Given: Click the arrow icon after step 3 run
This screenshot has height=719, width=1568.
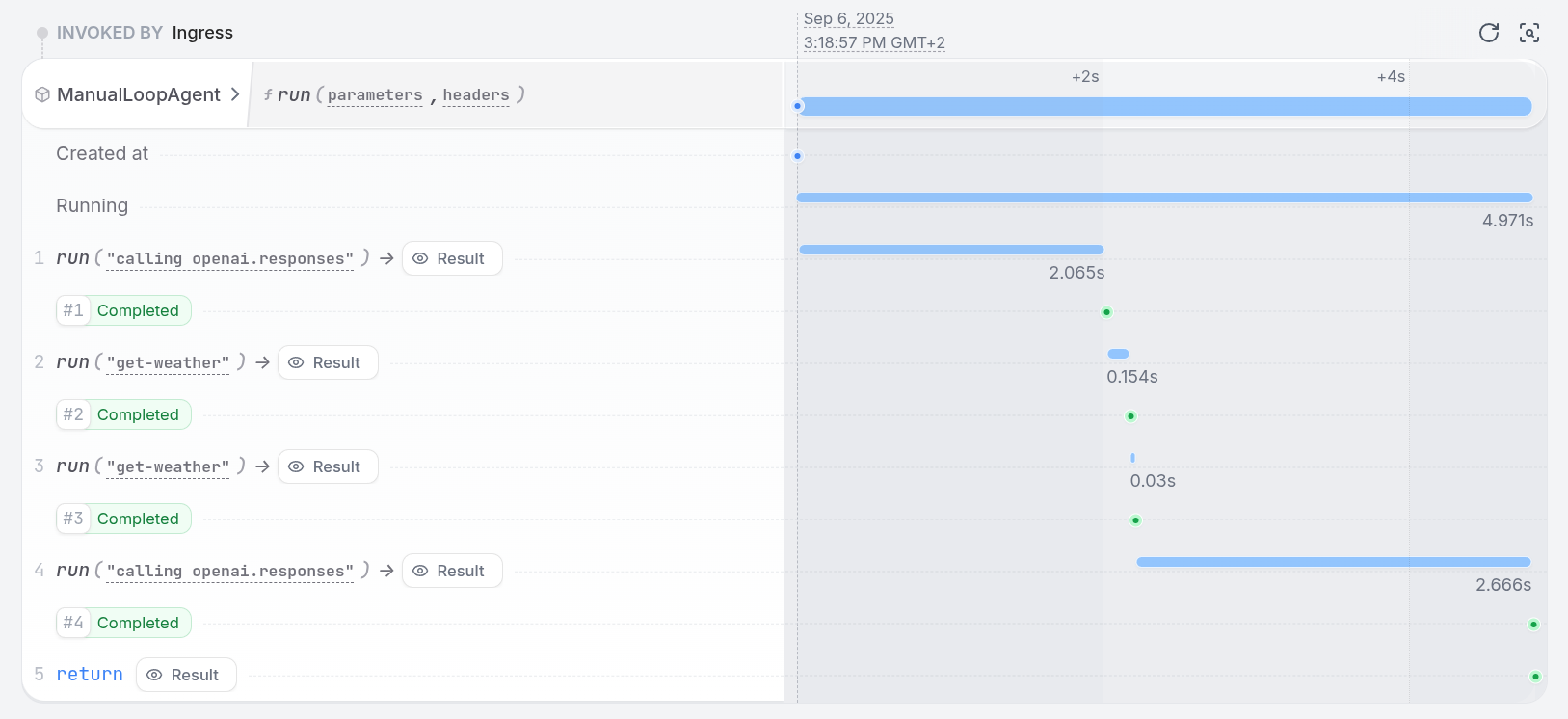Looking at the screenshot, I should [262, 466].
